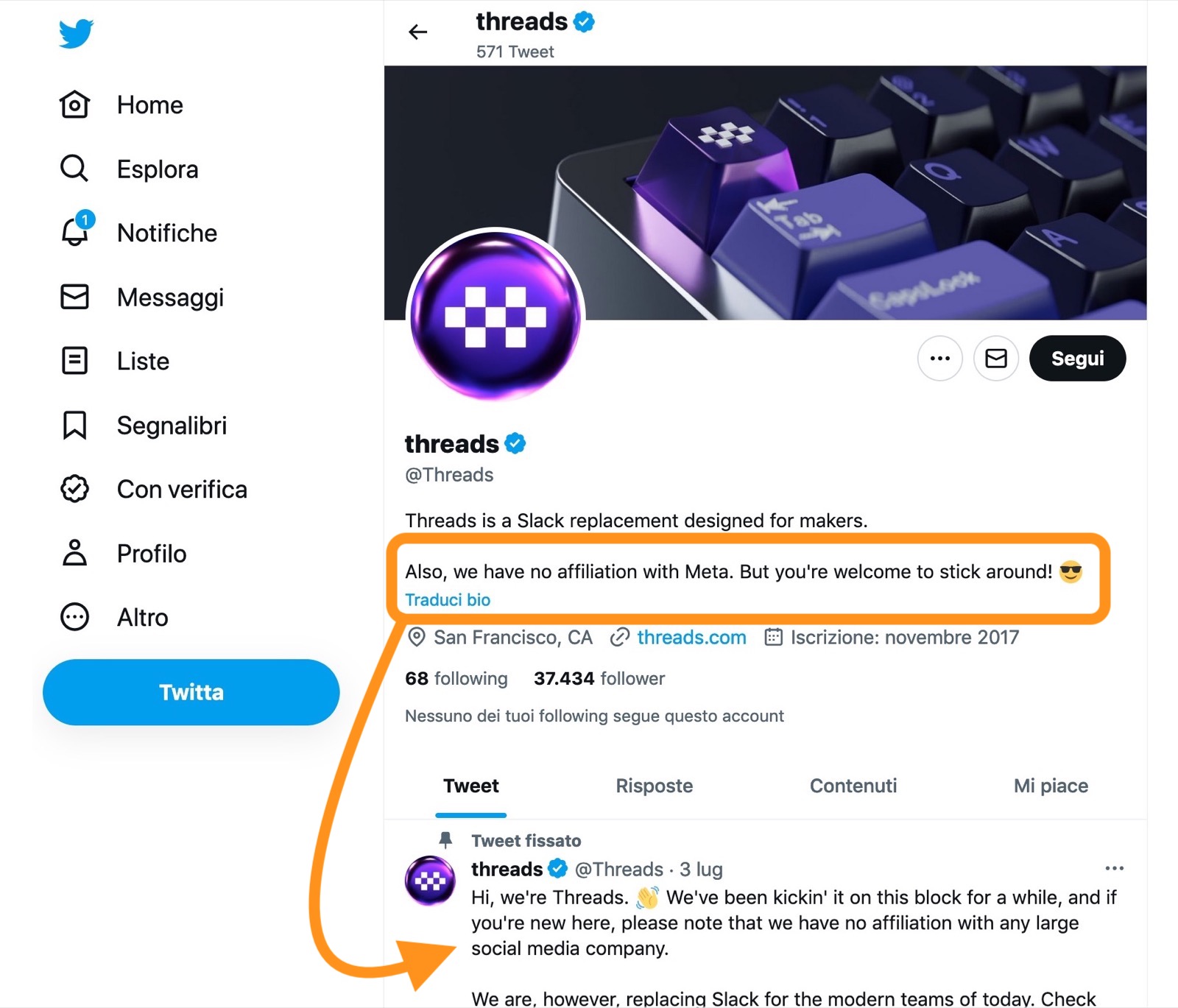
Task: Open Liste icon in sidebar
Action: click(74, 361)
